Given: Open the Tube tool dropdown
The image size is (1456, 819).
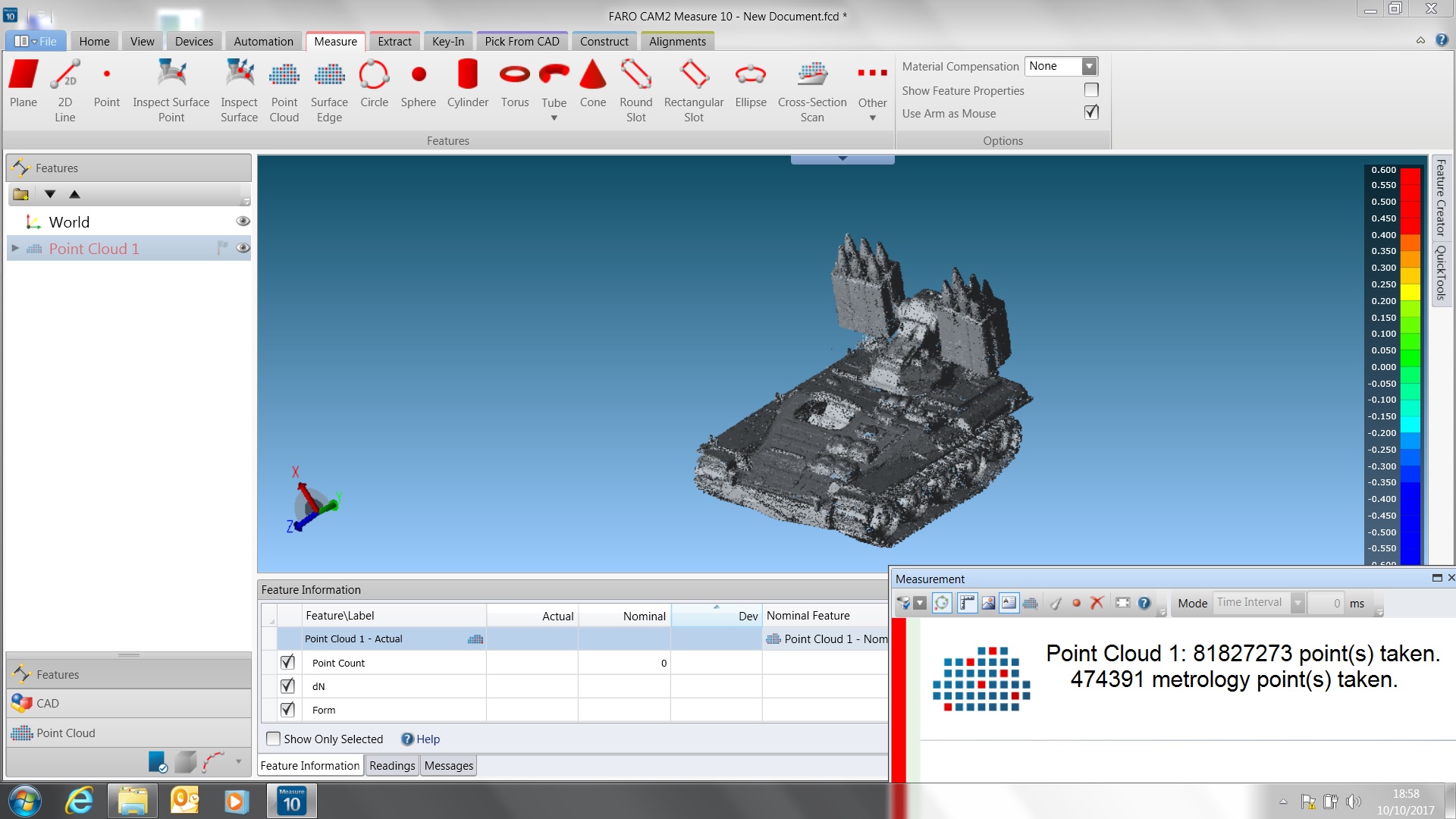Looking at the screenshot, I should (x=554, y=118).
